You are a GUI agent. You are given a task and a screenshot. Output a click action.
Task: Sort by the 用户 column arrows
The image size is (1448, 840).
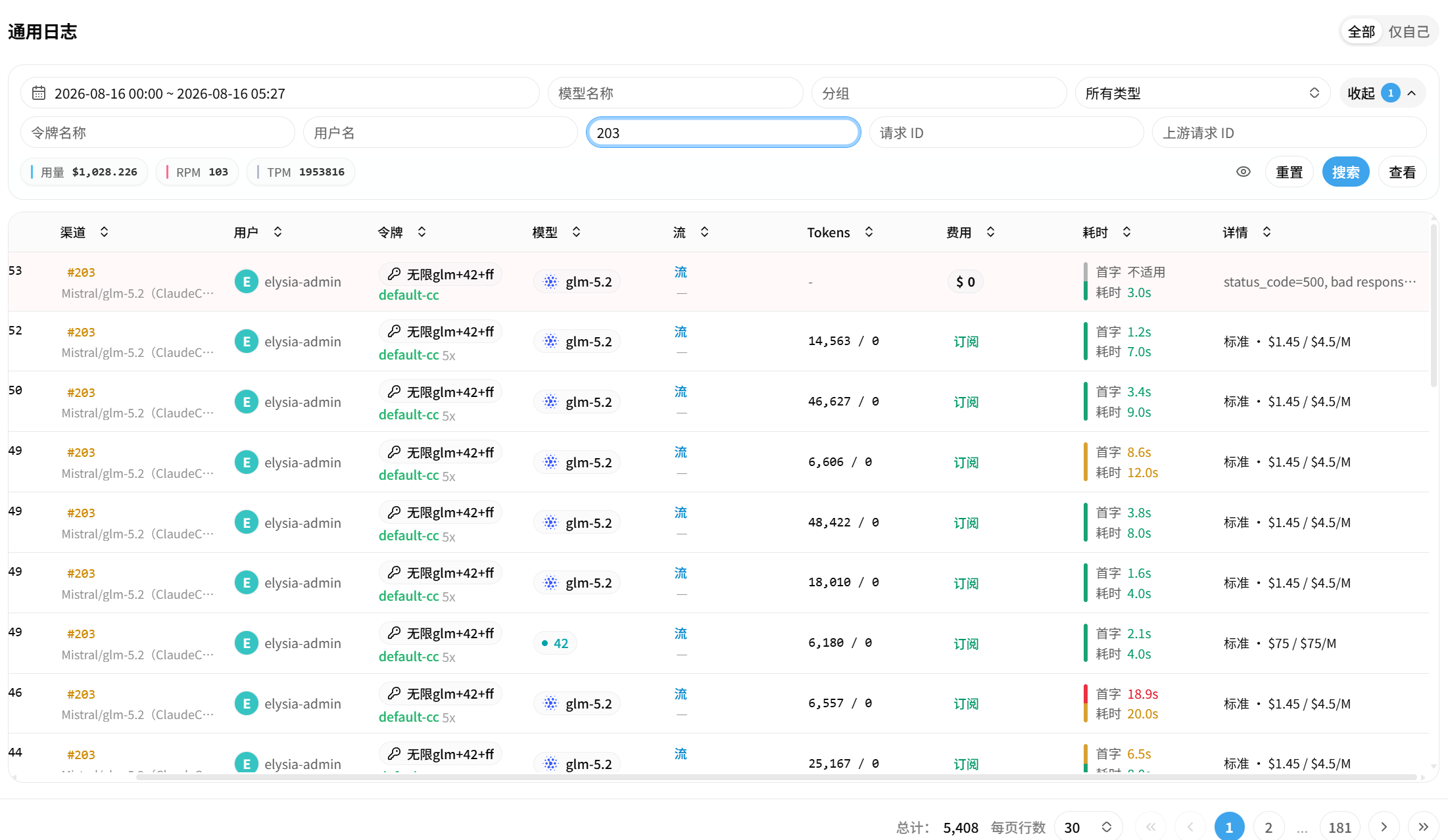click(x=278, y=232)
